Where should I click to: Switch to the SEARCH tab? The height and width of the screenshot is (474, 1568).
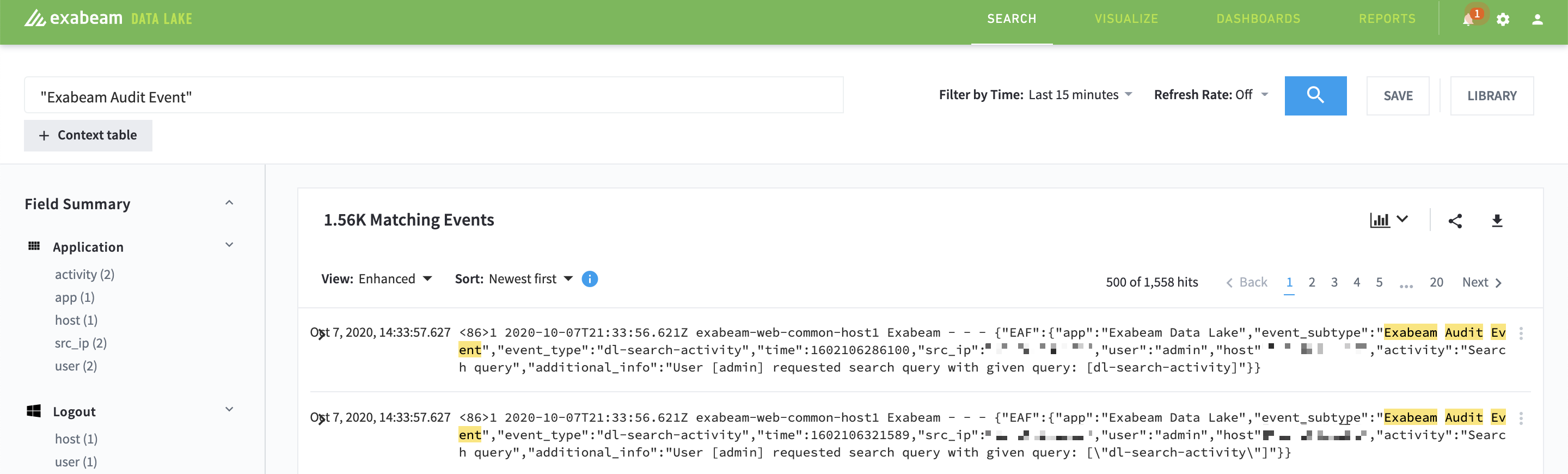click(1011, 19)
